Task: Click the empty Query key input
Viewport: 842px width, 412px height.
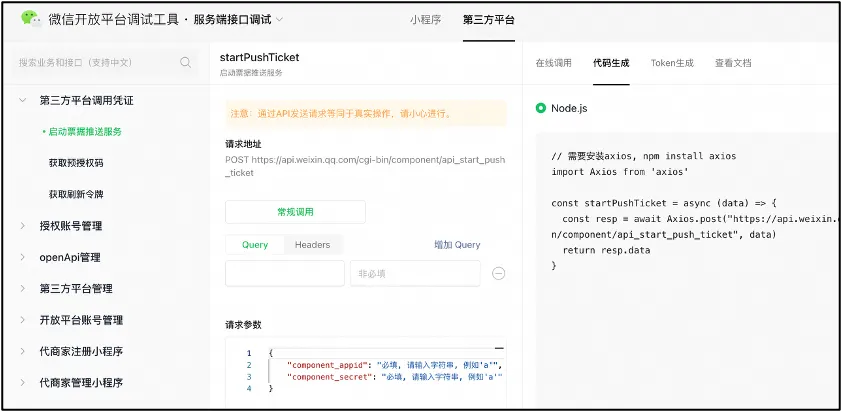Action: (x=285, y=273)
